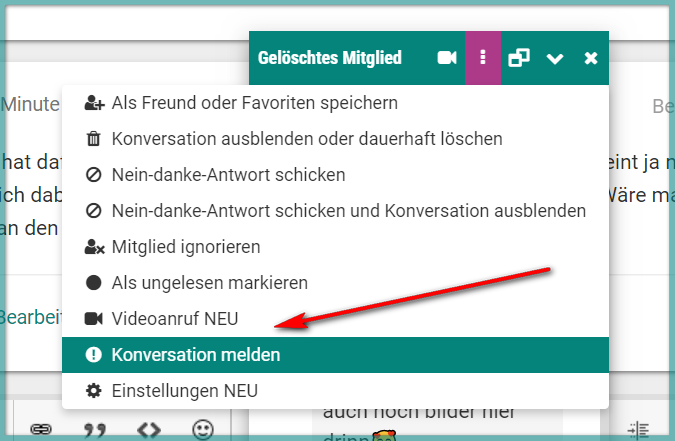Insert code with angle brackets icon

tap(149, 430)
